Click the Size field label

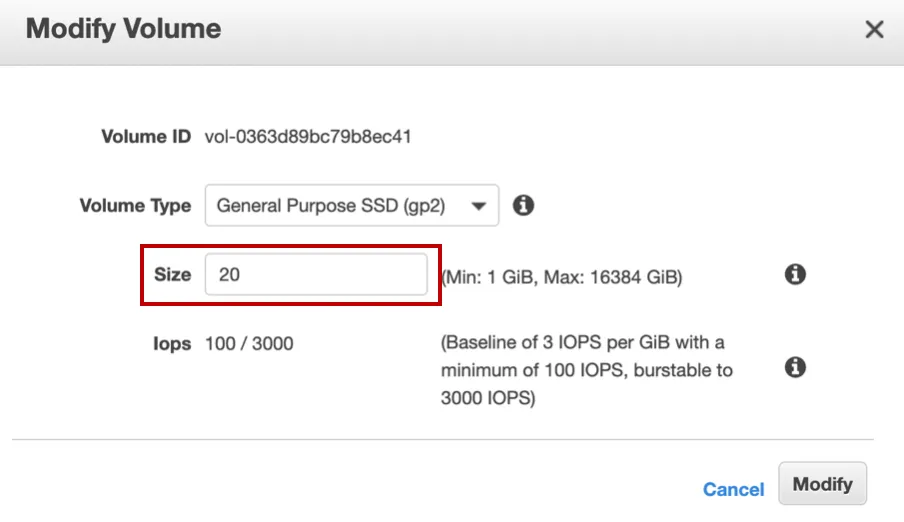(x=172, y=274)
